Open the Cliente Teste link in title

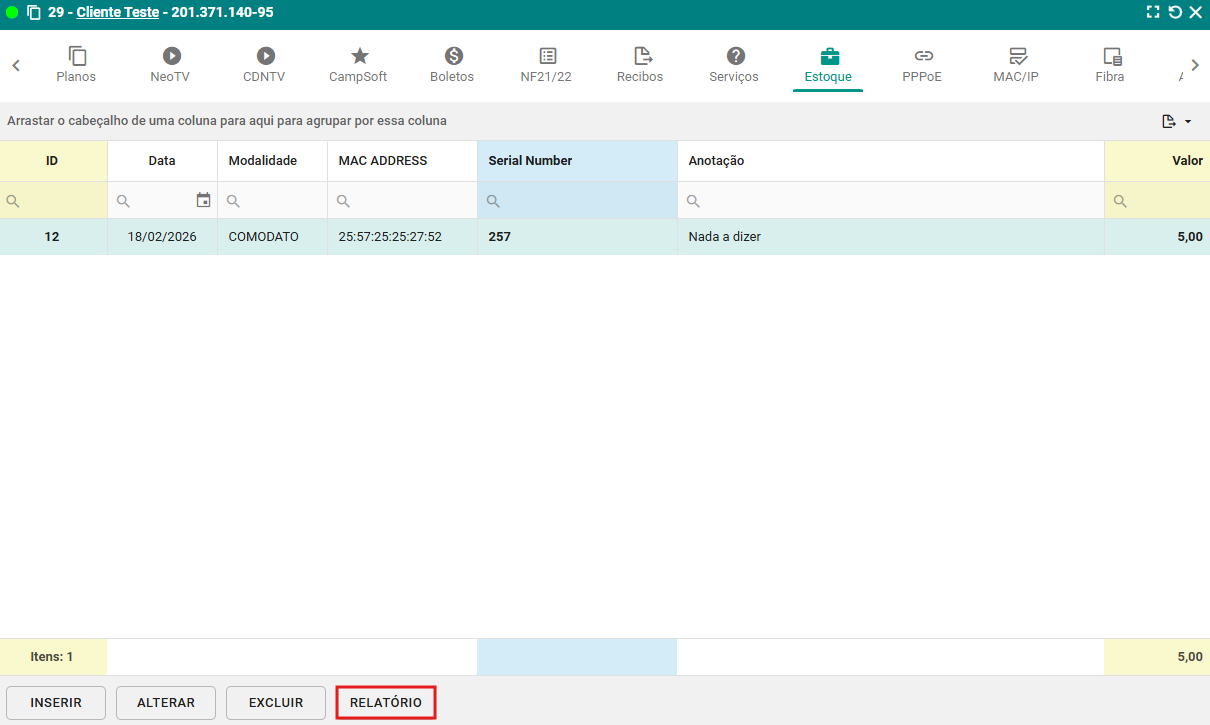[x=117, y=13]
